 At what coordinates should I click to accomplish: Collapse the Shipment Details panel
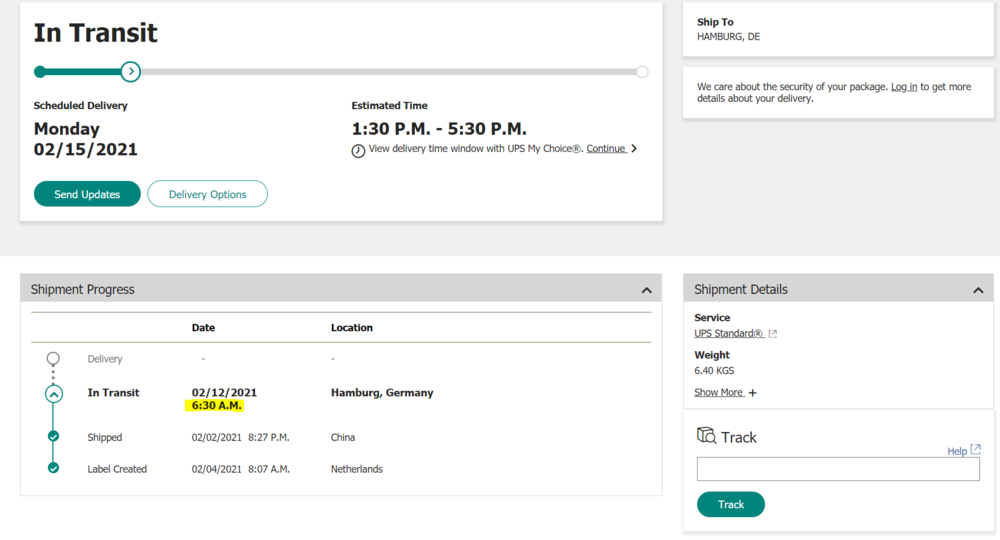click(977, 290)
